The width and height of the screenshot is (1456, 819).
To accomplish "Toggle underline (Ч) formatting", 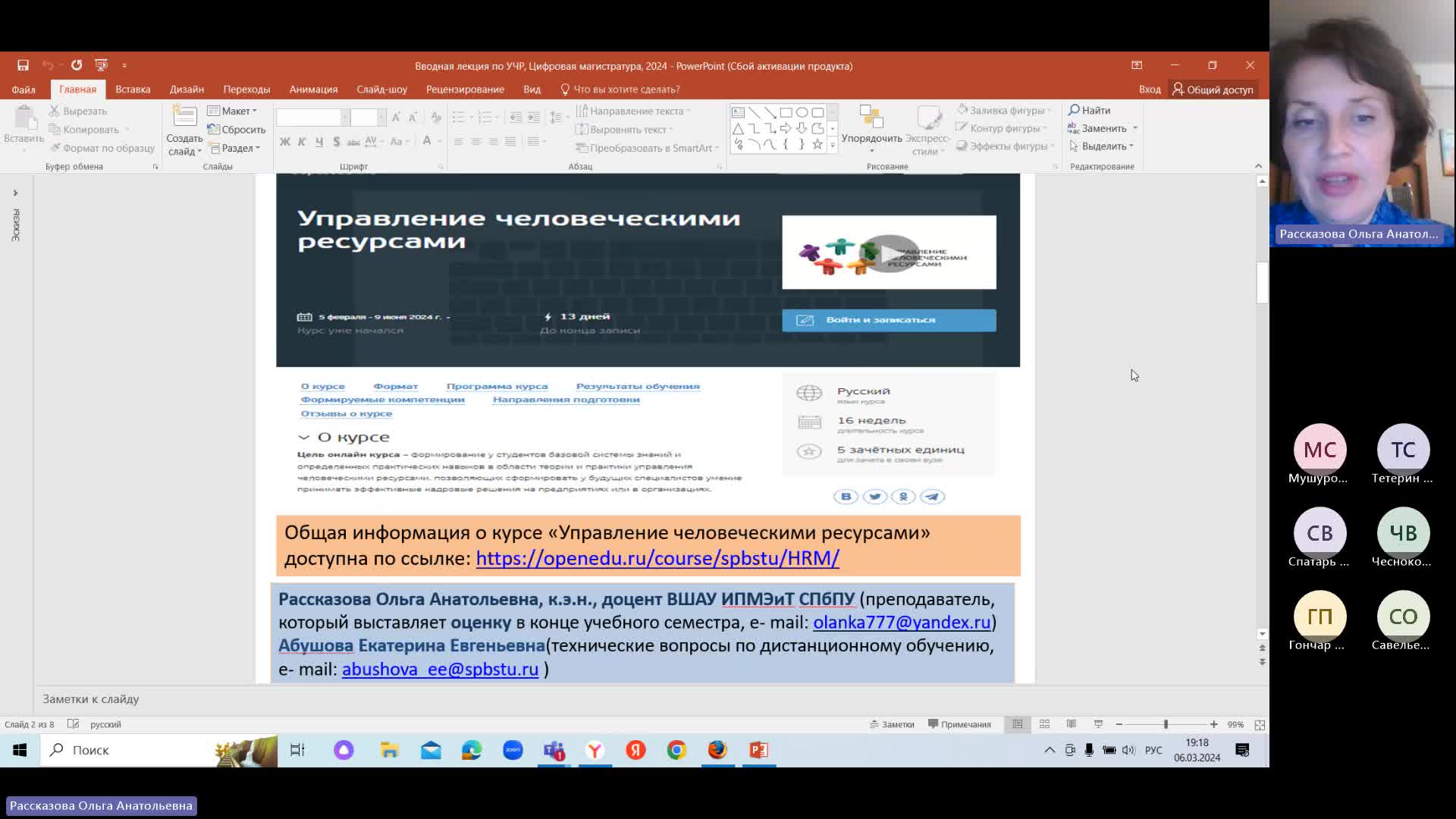I will tap(319, 141).
